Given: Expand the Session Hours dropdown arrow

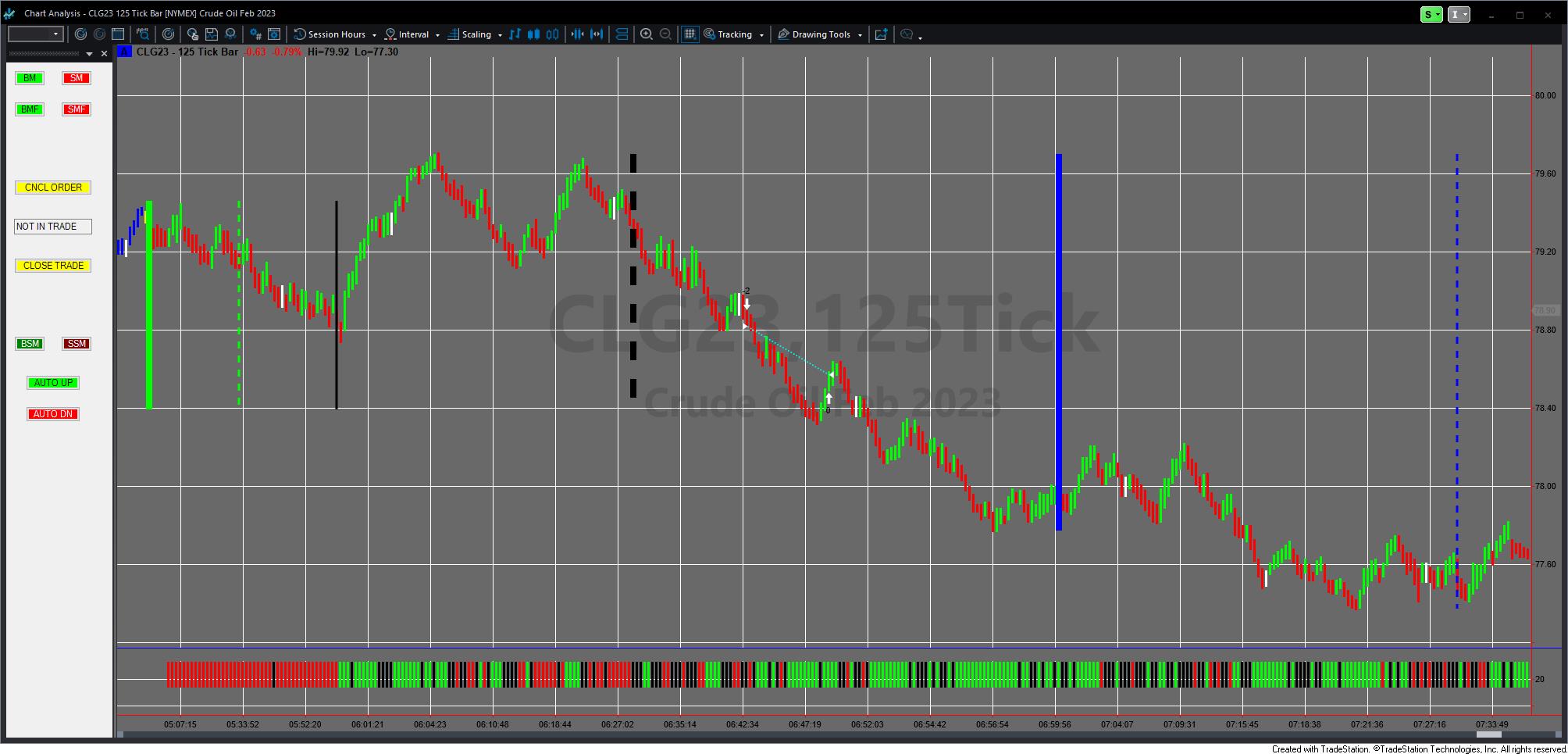Looking at the screenshot, I should [374, 35].
